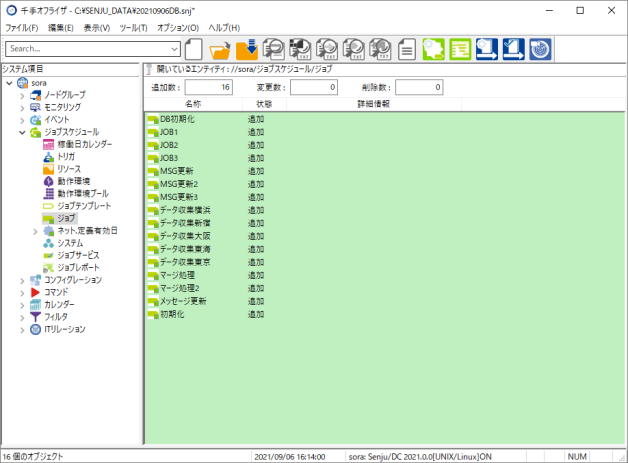
Task: Open the 表示(V) menu
Action: pyautogui.click(x=97, y=28)
